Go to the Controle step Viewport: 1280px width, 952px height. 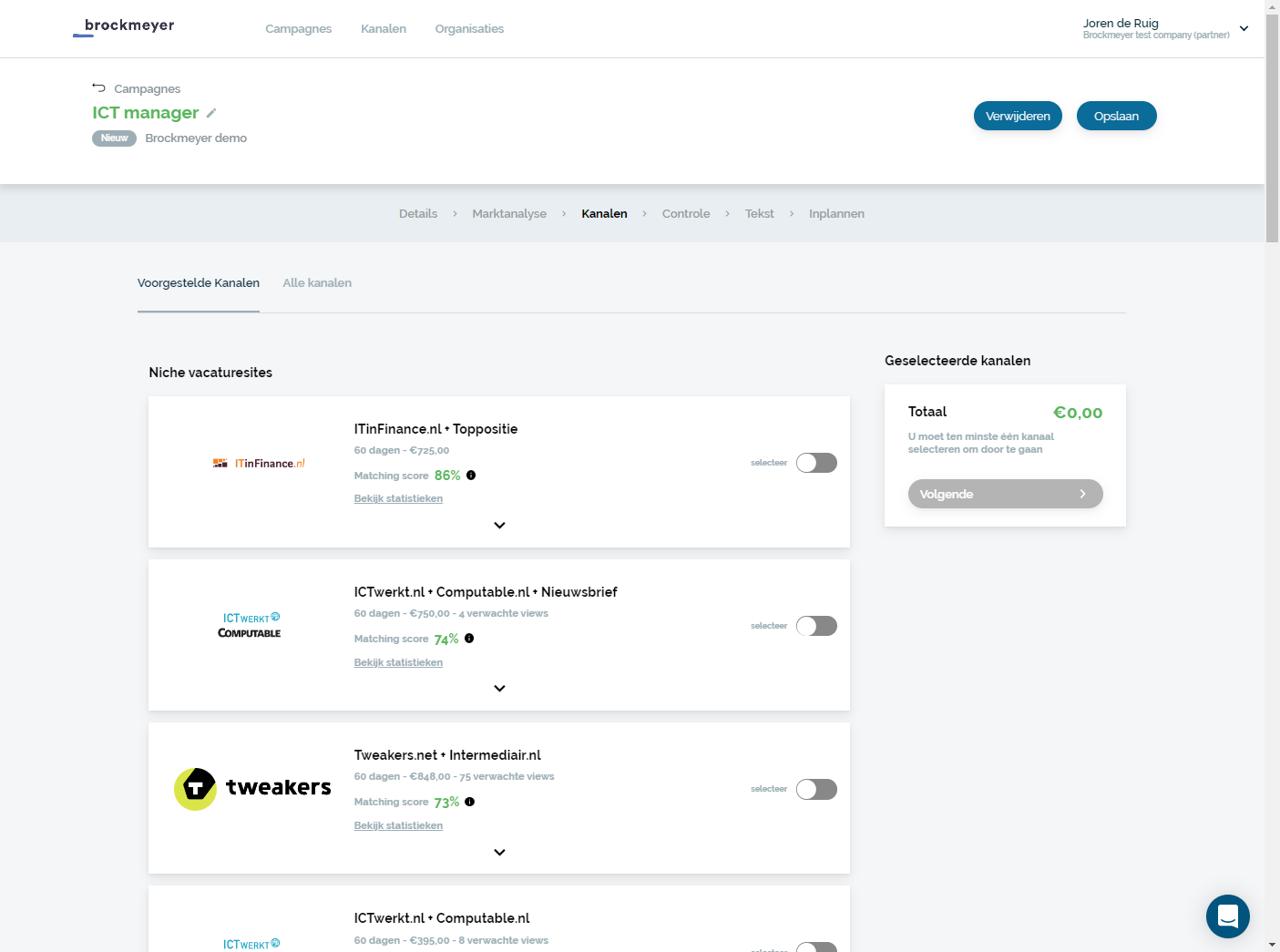pos(686,213)
